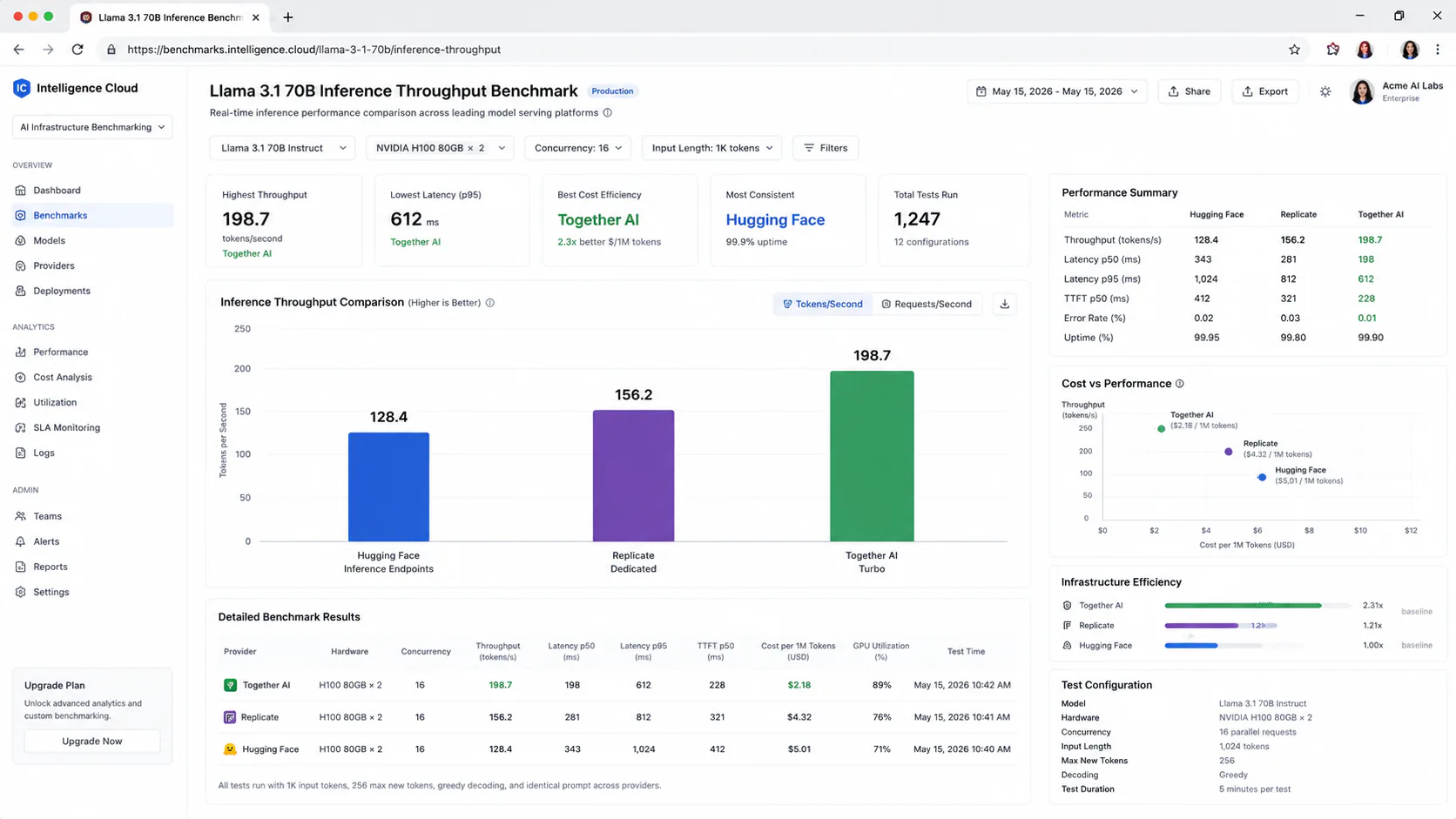Open the May 15, 2026 date range picker
The width and height of the screenshot is (1456, 819).
coord(1056,91)
